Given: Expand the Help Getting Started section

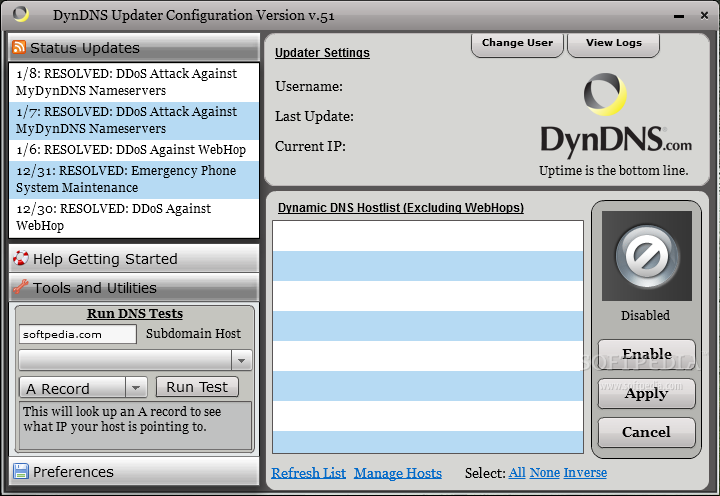Looking at the screenshot, I should pyautogui.click(x=134, y=259).
